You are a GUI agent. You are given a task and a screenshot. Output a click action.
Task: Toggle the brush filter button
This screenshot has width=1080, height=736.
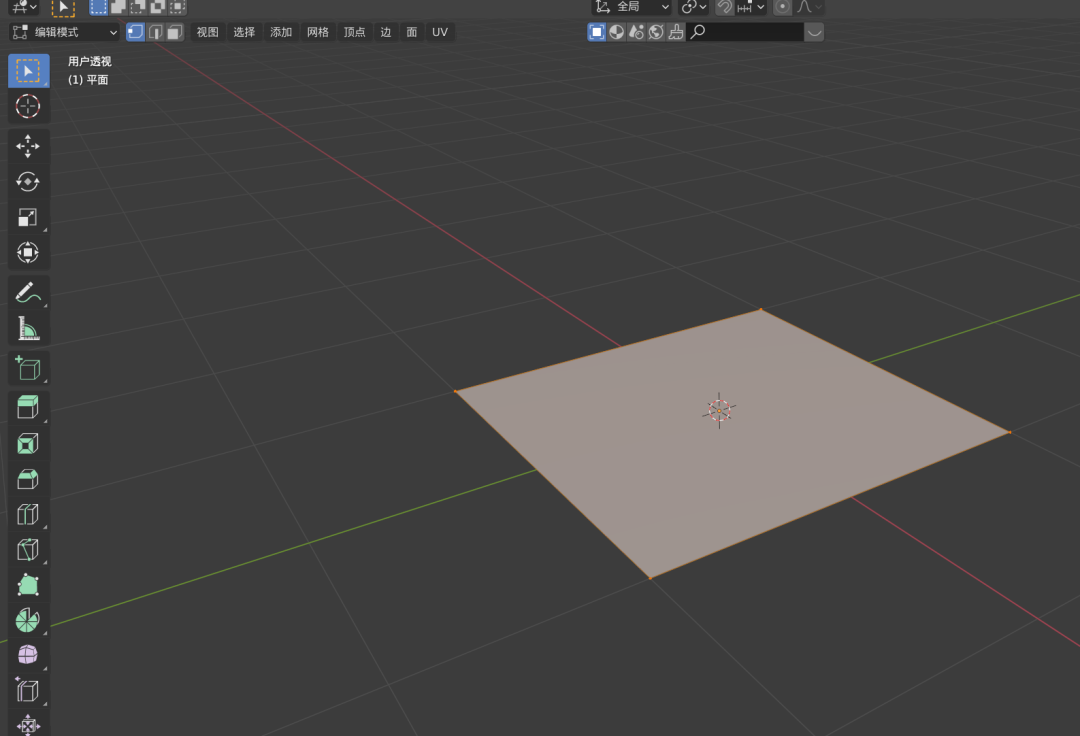(676, 32)
